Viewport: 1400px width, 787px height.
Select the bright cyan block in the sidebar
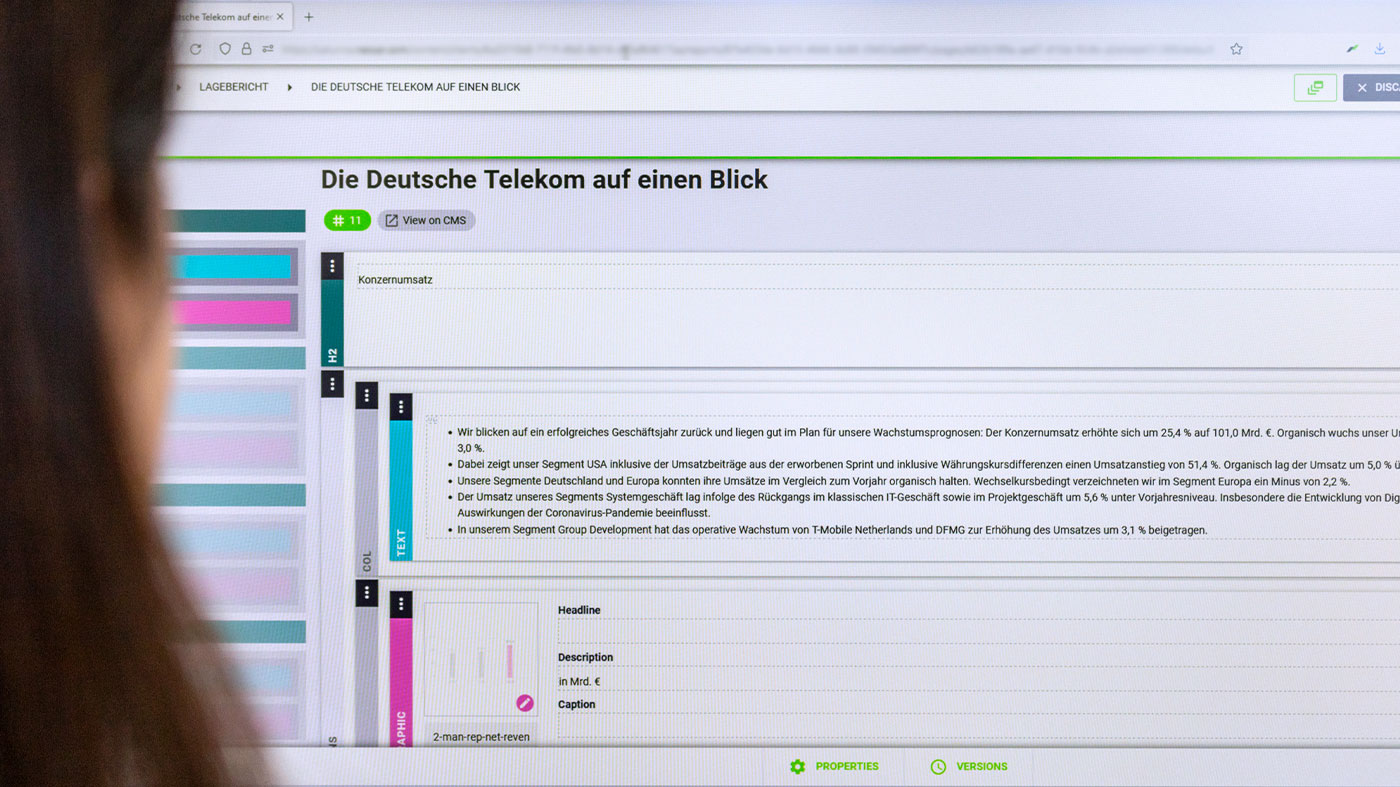232,266
